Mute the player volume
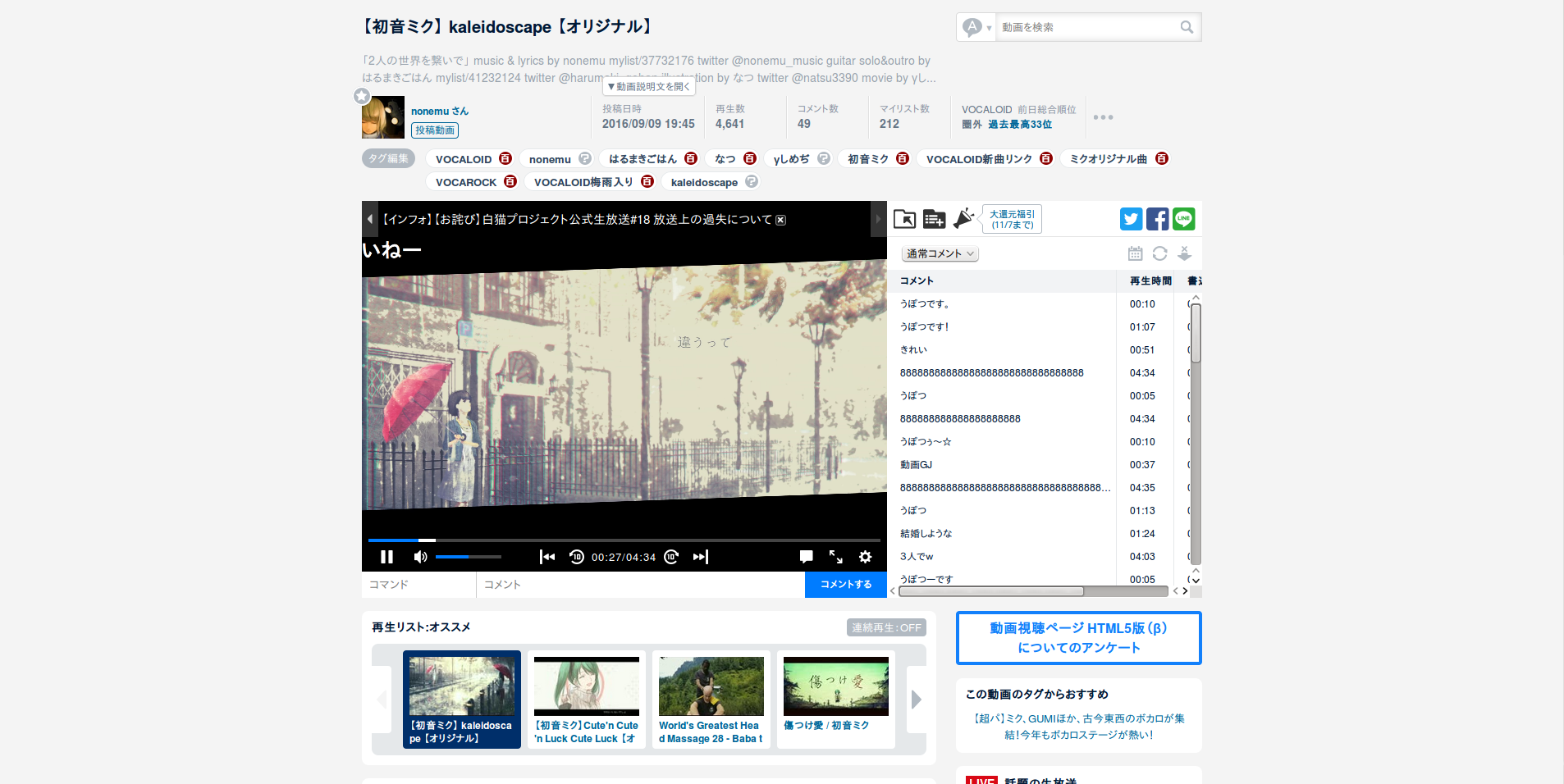Viewport: 1564px width, 784px height. coord(420,557)
